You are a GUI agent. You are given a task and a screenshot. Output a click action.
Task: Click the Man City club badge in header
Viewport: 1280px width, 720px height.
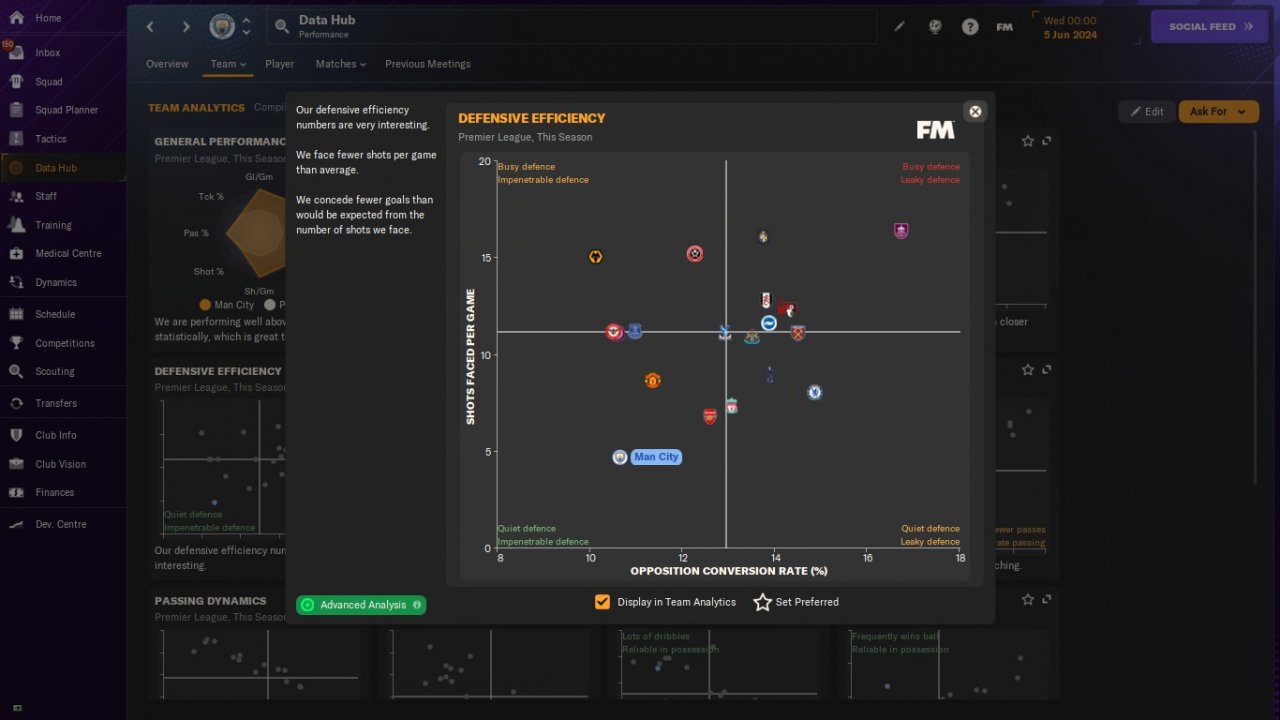click(222, 27)
